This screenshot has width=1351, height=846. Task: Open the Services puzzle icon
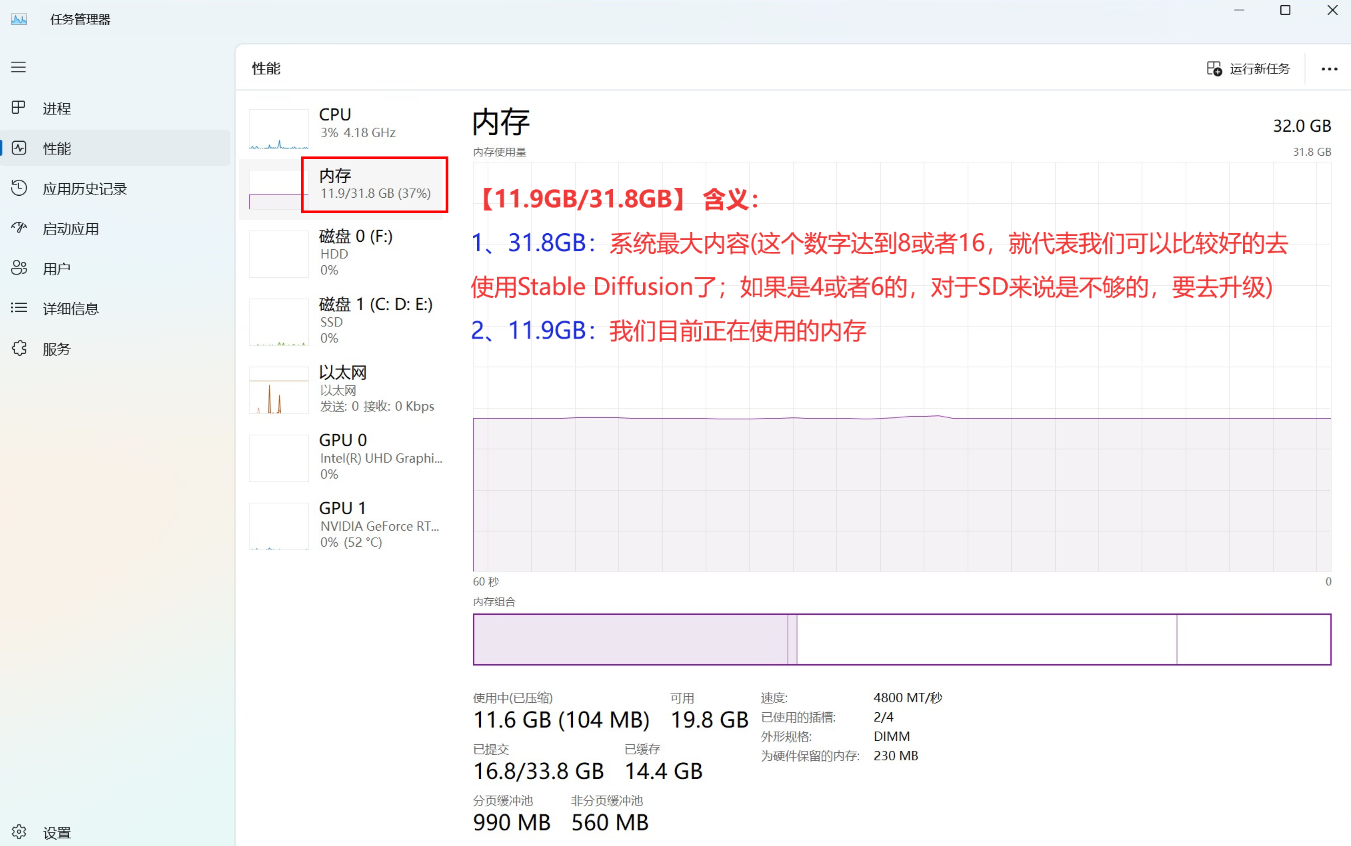pyautogui.click(x=18, y=348)
